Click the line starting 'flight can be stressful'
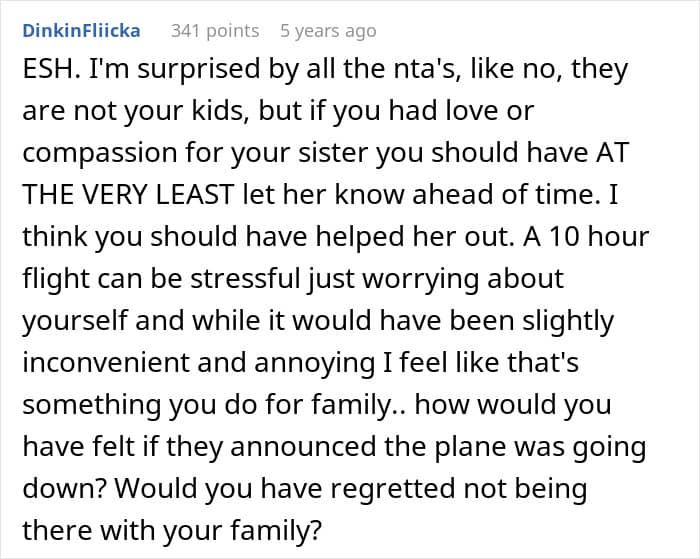The width and height of the screenshot is (700, 559). click(x=293, y=279)
